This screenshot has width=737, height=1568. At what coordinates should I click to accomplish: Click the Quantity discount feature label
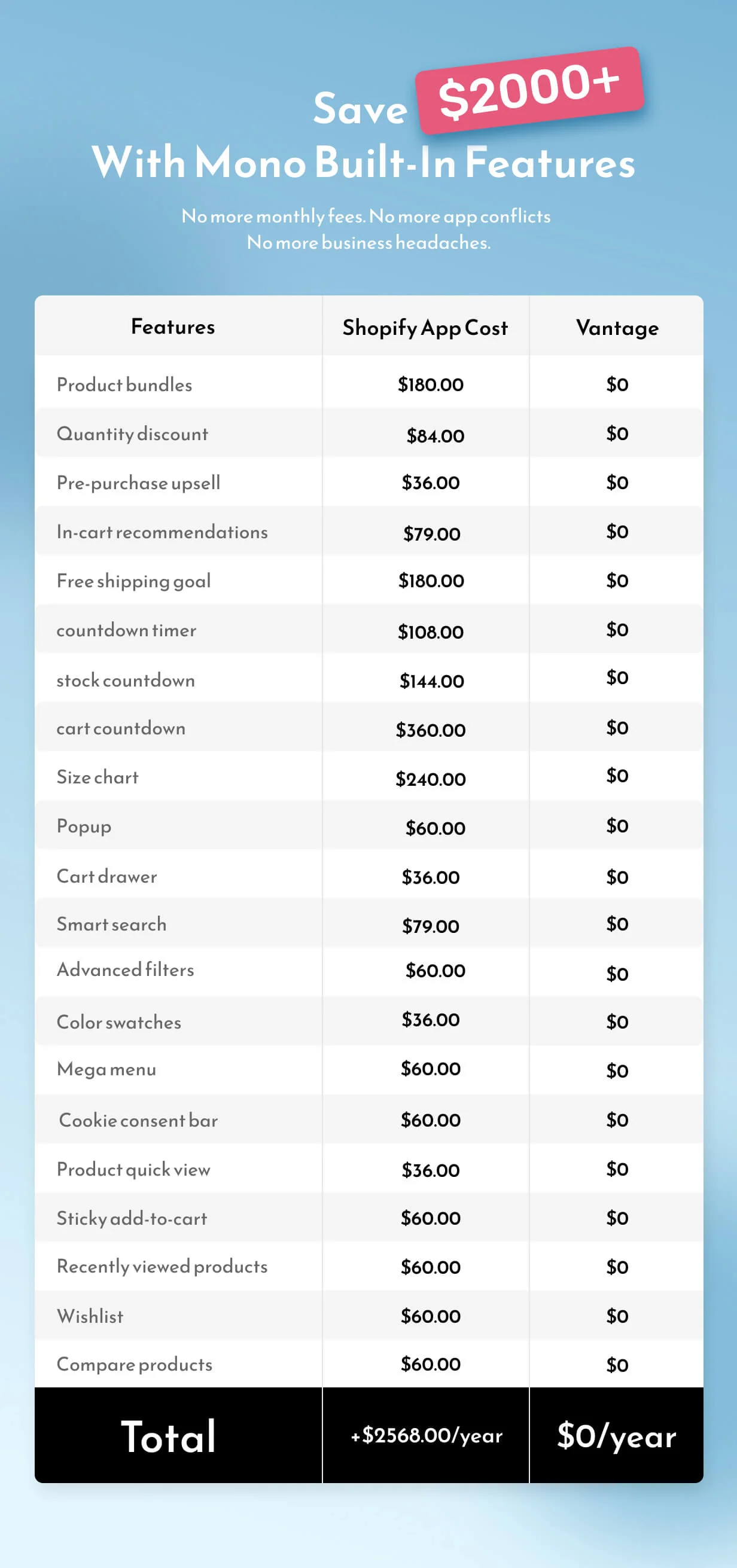(132, 434)
